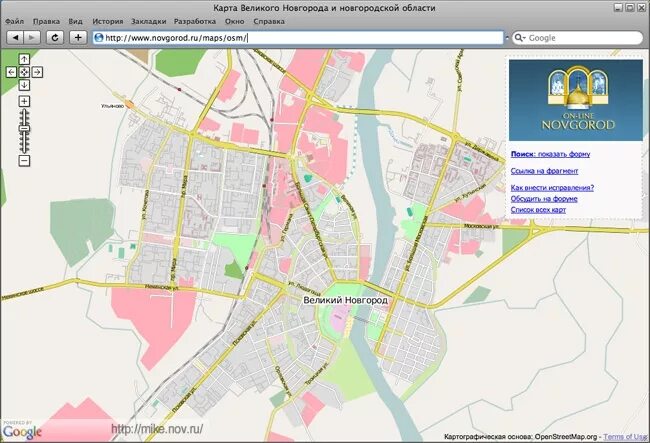Open the Обсудить на форуме link

[x=544, y=199]
